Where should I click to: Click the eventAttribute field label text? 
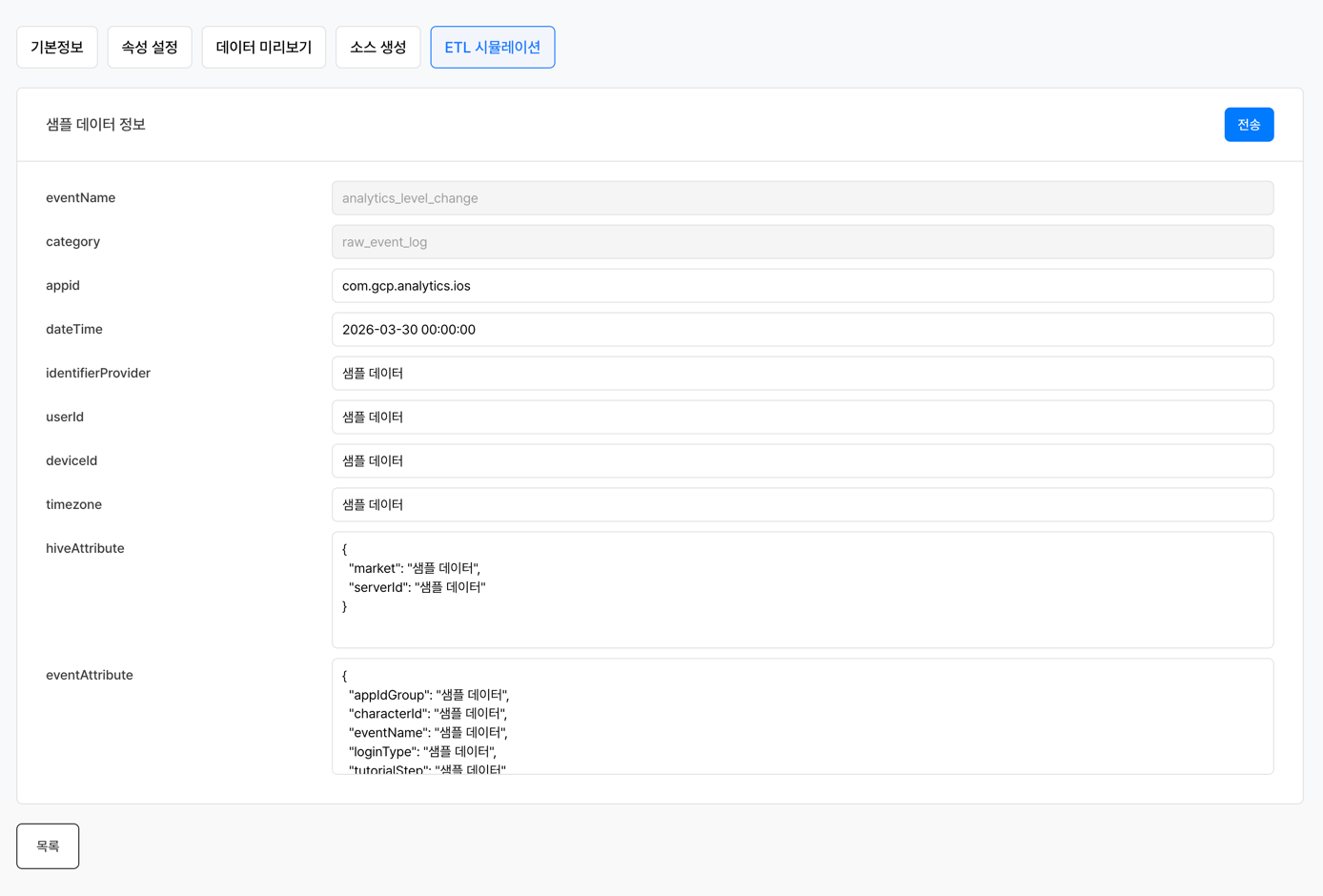pos(90,676)
